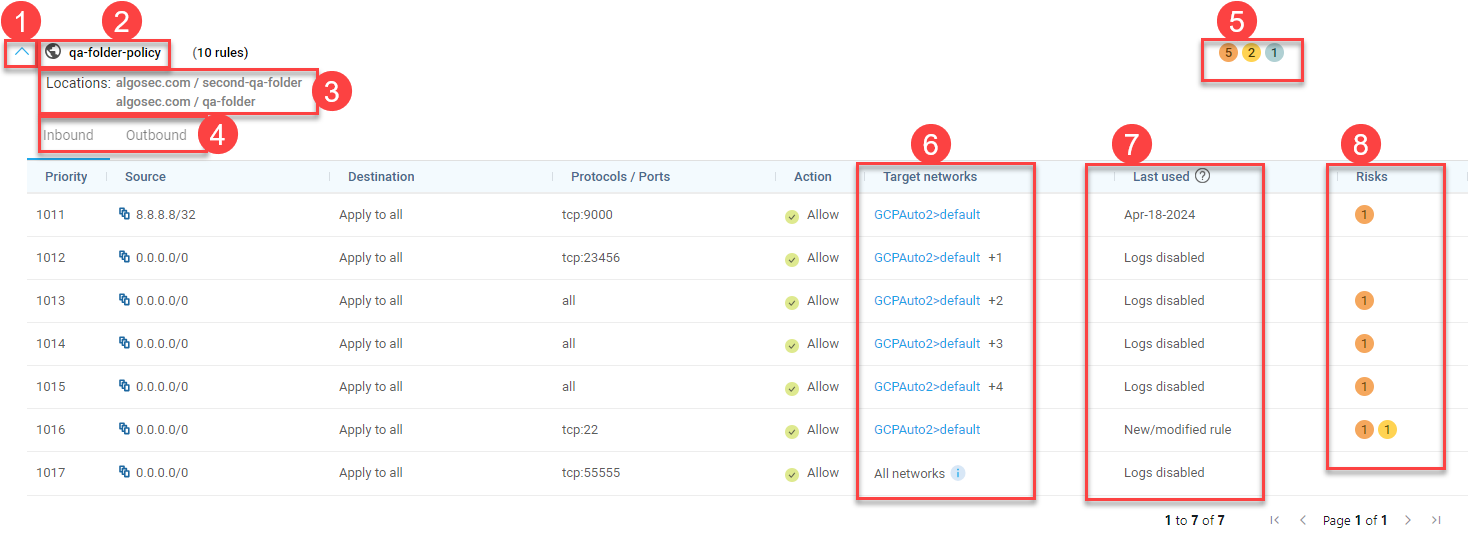
Task: Switch to the Outbound tab
Action: pyautogui.click(x=156, y=136)
